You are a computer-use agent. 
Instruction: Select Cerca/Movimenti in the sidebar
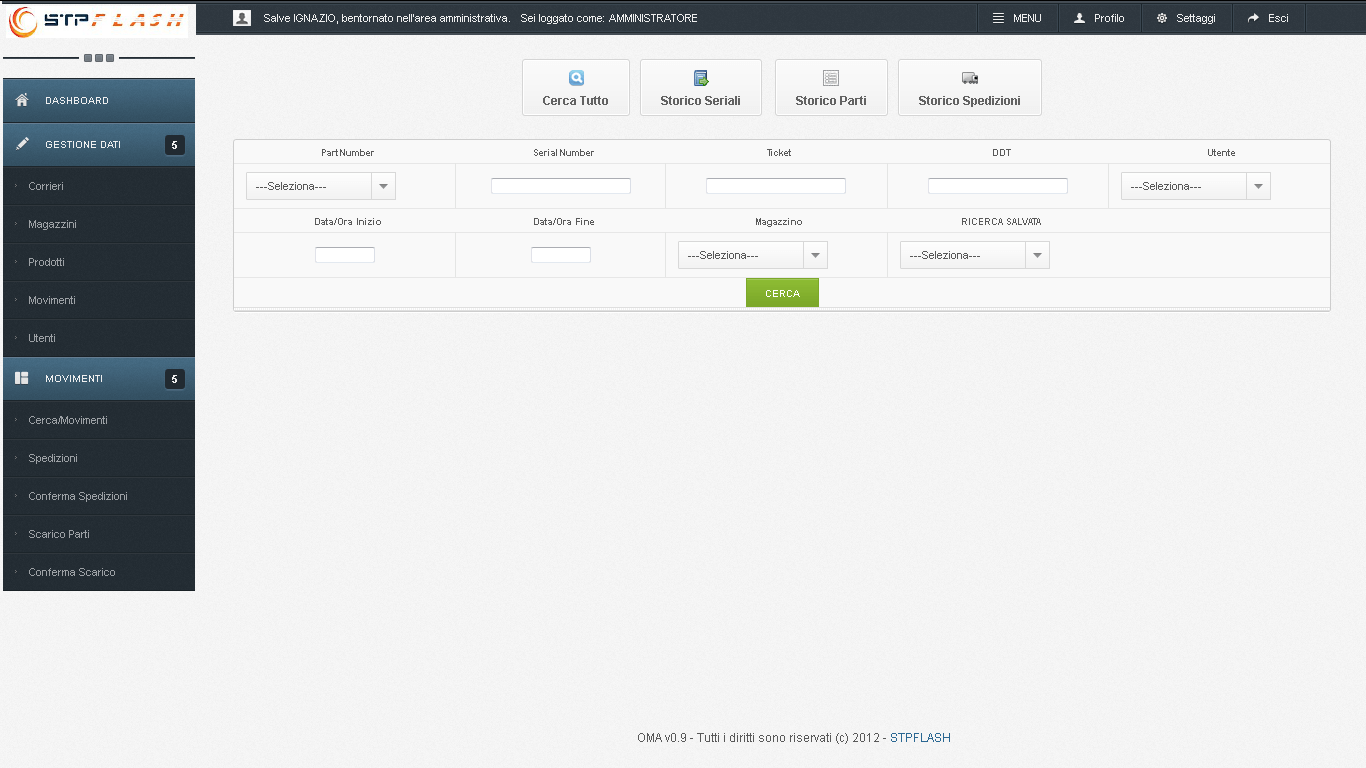pos(68,420)
